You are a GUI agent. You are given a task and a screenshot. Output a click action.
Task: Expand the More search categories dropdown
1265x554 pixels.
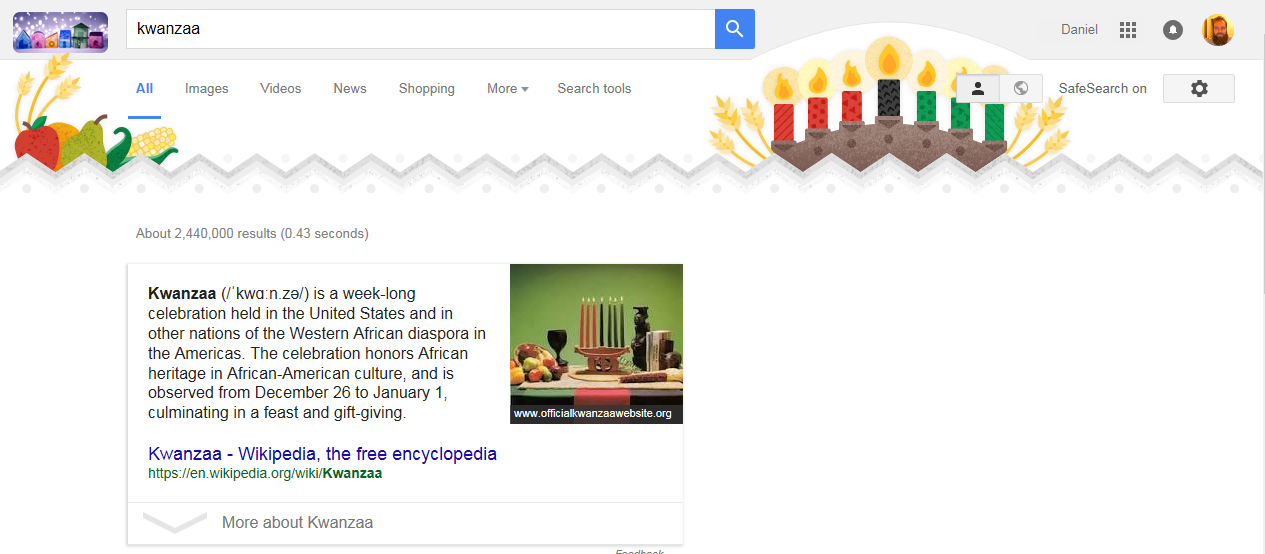tap(508, 88)
